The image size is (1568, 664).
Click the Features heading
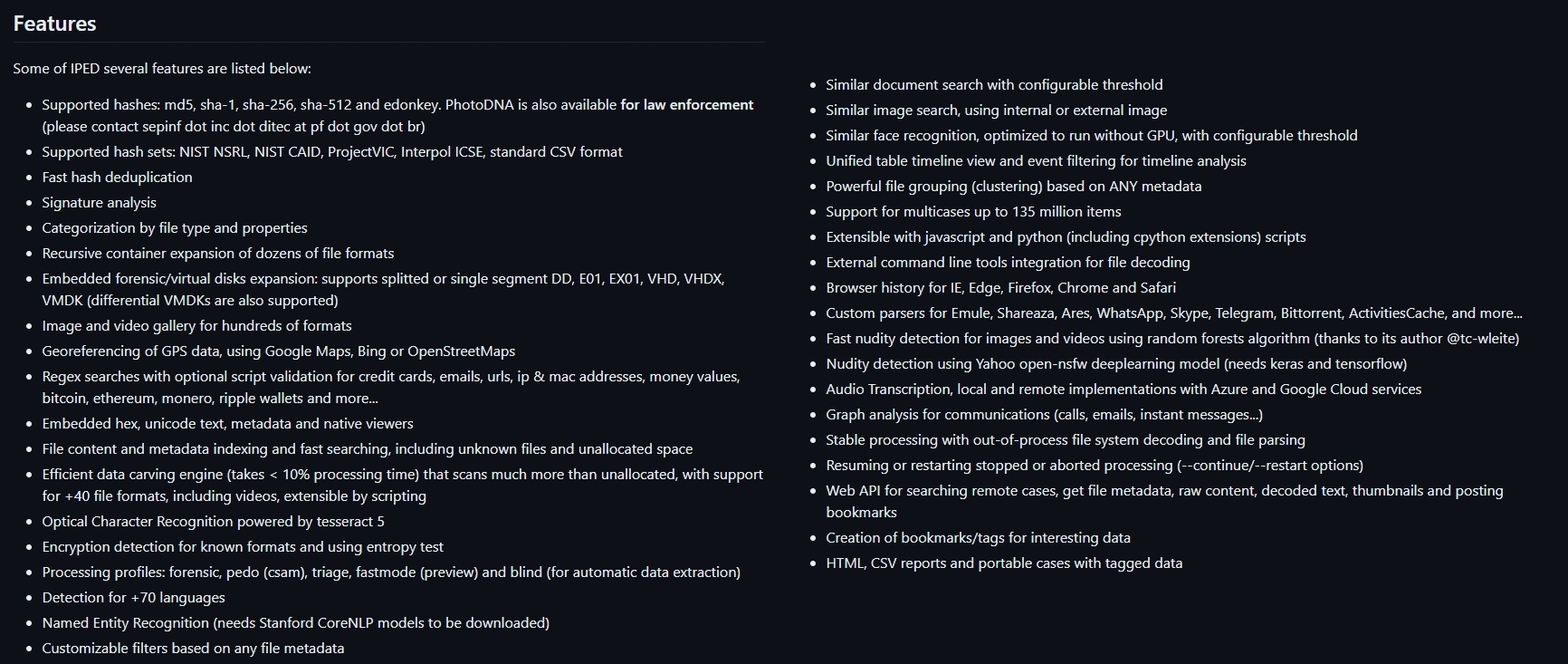54,24
